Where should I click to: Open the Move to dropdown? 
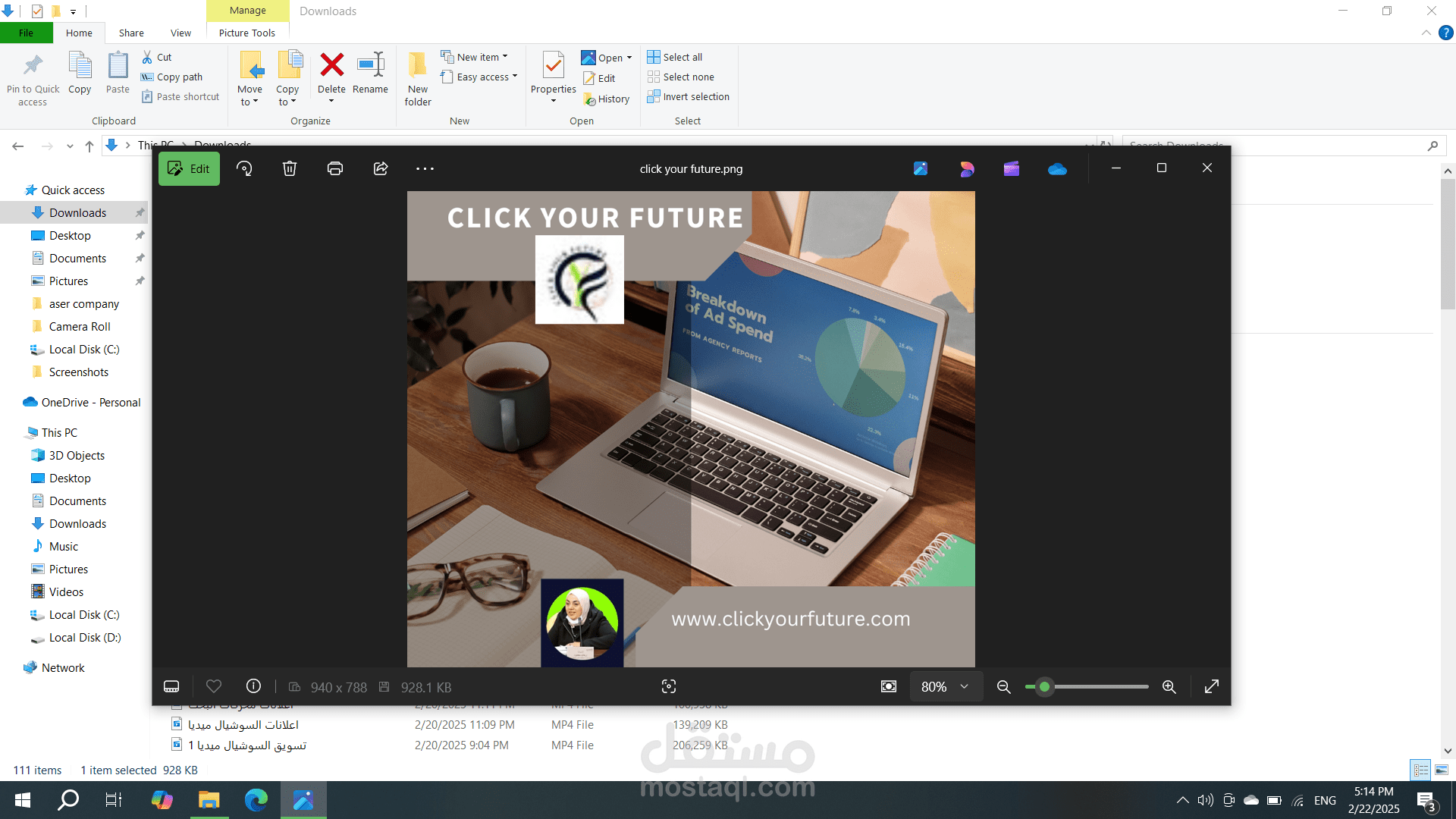pos(249,79)
